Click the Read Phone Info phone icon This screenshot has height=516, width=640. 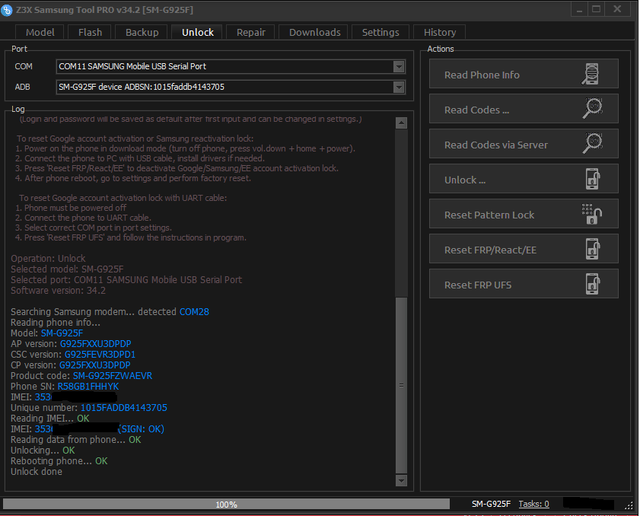pos(591,74)
